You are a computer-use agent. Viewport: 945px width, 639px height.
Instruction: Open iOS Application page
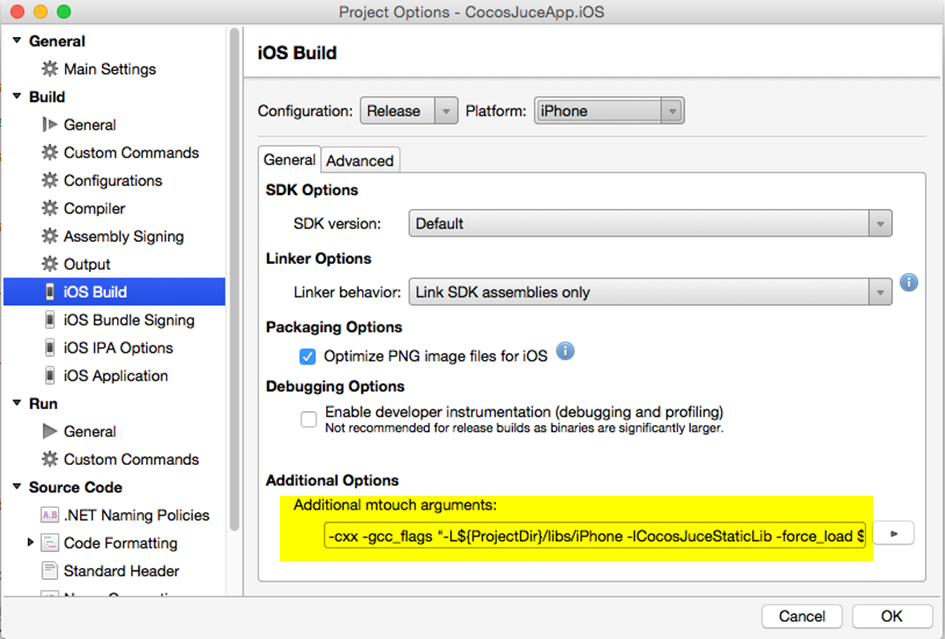(116, 376)
